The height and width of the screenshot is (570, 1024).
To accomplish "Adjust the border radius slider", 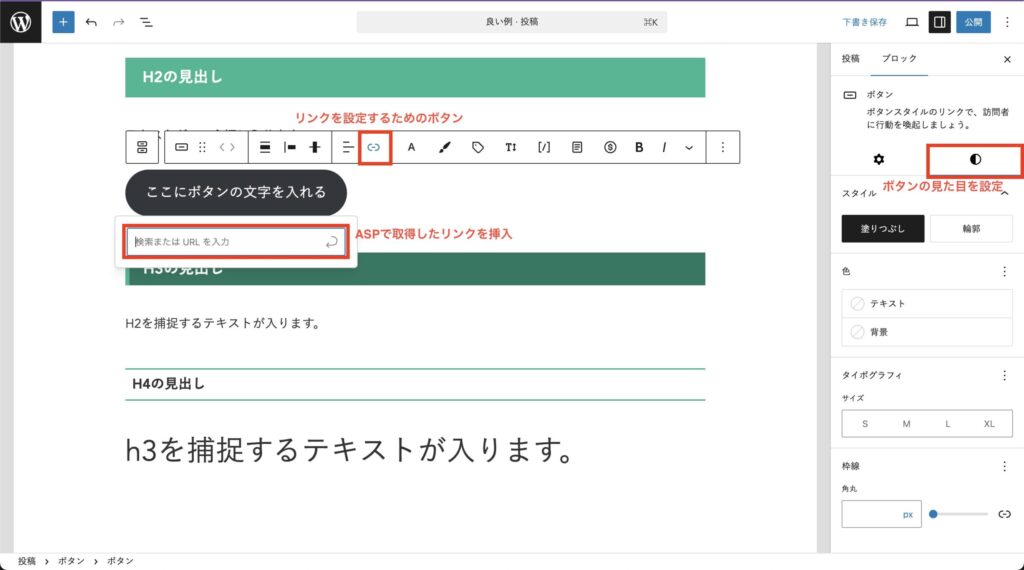I will [959, 515].
